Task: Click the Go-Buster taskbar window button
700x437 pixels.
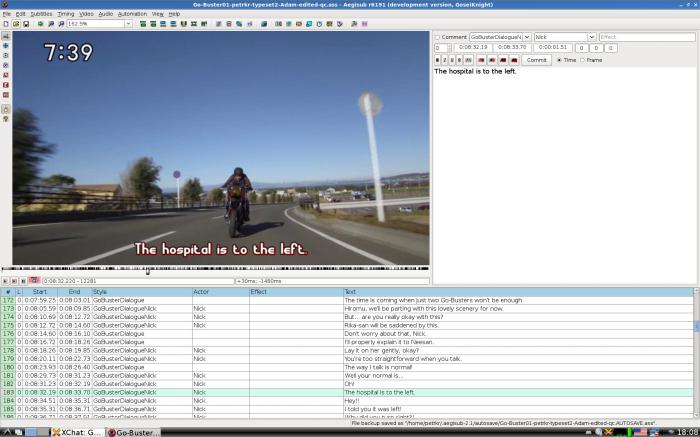Action: pos(133,432)
